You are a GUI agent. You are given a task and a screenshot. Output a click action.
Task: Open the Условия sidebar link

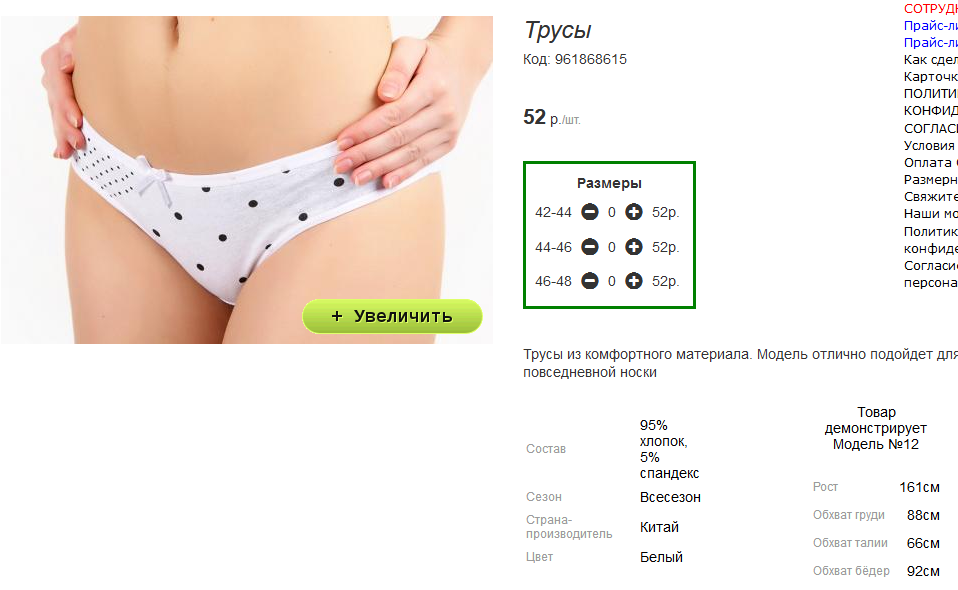(929, 145)
